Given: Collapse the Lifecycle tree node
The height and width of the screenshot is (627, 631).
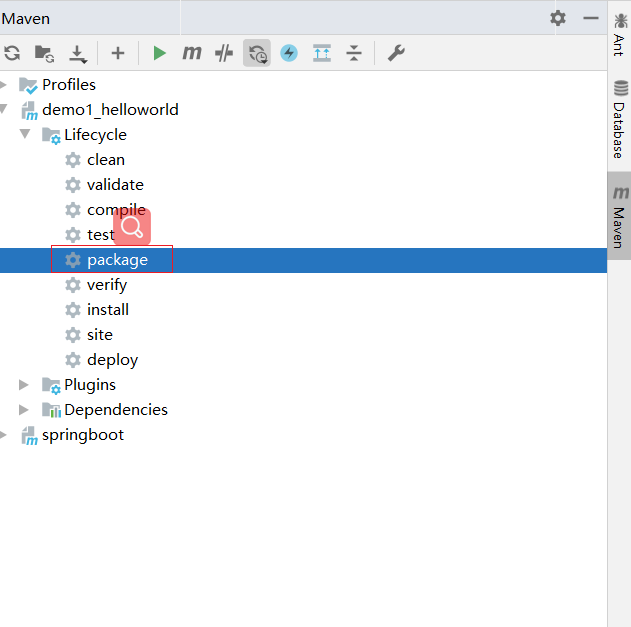Looking at the screenshot, I should coord(25,134).
